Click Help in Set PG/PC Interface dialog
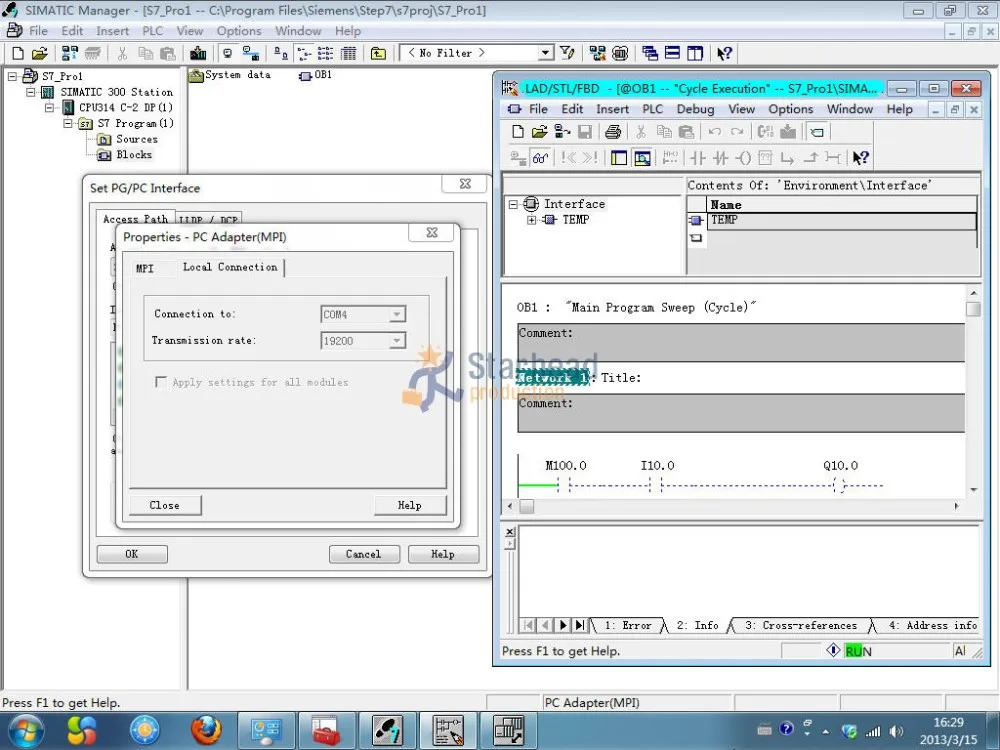 443,554
